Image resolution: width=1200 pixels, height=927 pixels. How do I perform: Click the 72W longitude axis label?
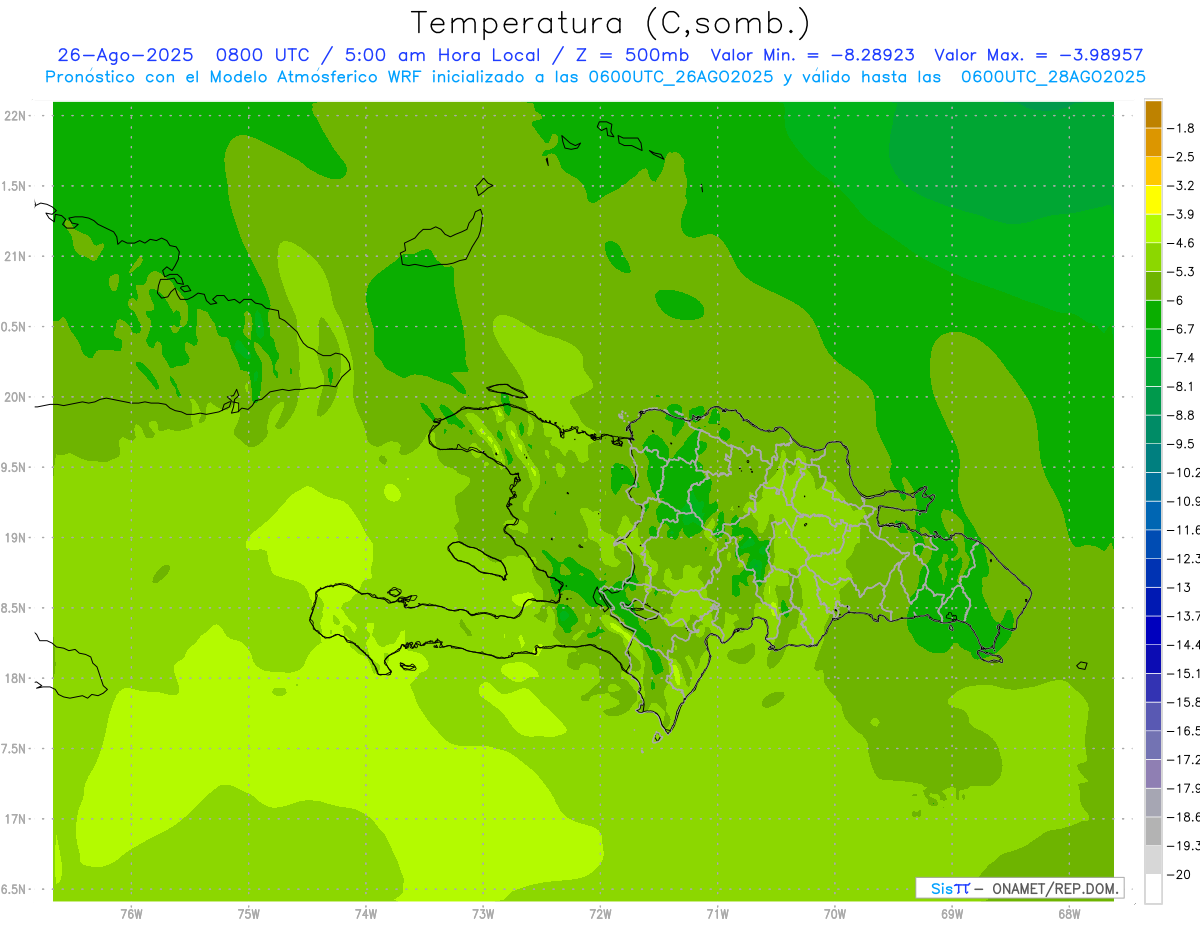point(600,914)
